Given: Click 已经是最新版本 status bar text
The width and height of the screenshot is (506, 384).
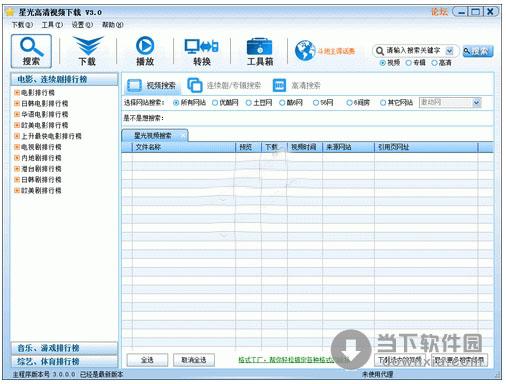Looking at the screenshot, I should point(102,375).
